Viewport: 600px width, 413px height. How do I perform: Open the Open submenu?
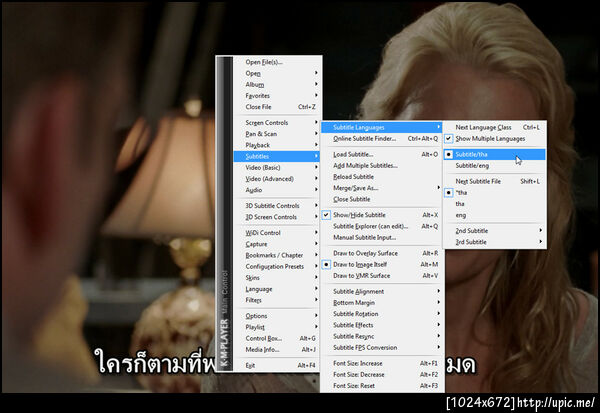point(276,73)
